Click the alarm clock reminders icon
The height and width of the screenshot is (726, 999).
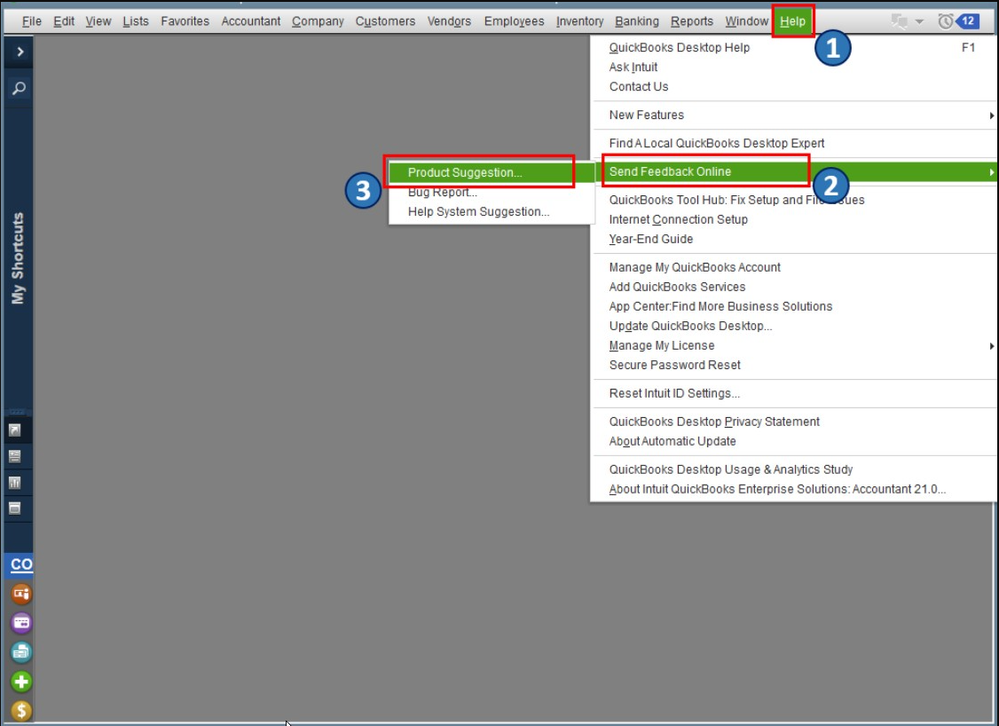pyautogui.click(x=945, y=21)
